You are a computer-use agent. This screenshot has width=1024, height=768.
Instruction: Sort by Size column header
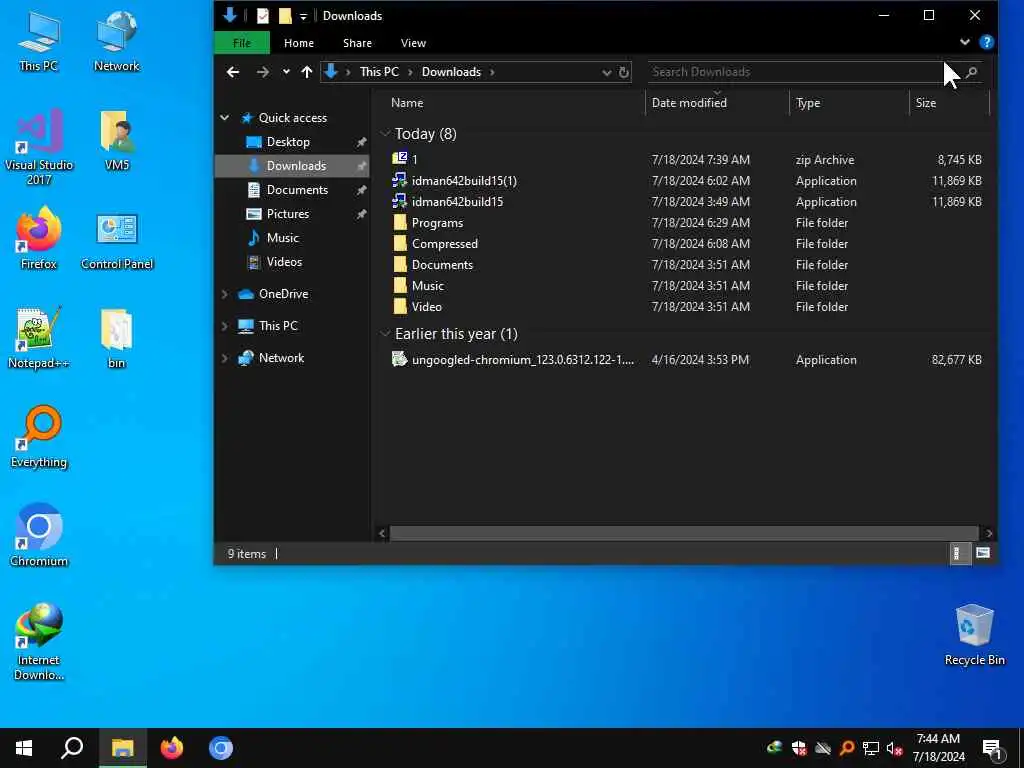(950, 103)
